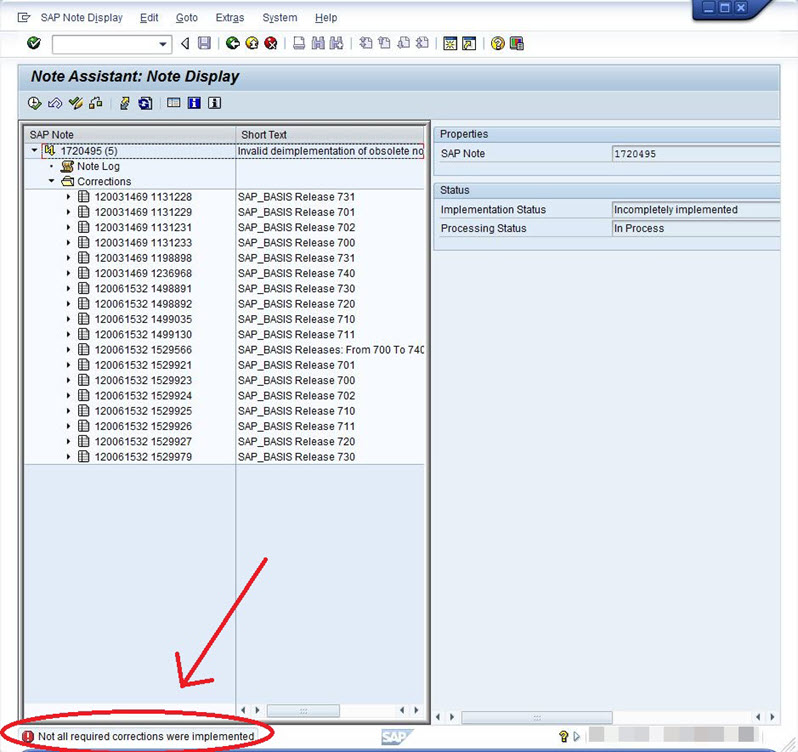Select correction row 120061532 1529925
Screen dimensions: 798x752
coord(143,411)
